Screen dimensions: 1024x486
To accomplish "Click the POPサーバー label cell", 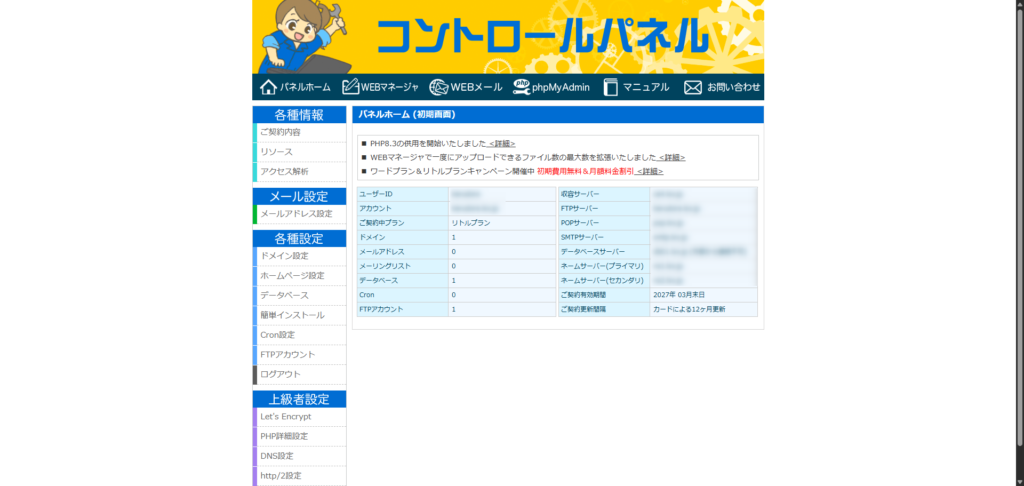I will point(603,223).
